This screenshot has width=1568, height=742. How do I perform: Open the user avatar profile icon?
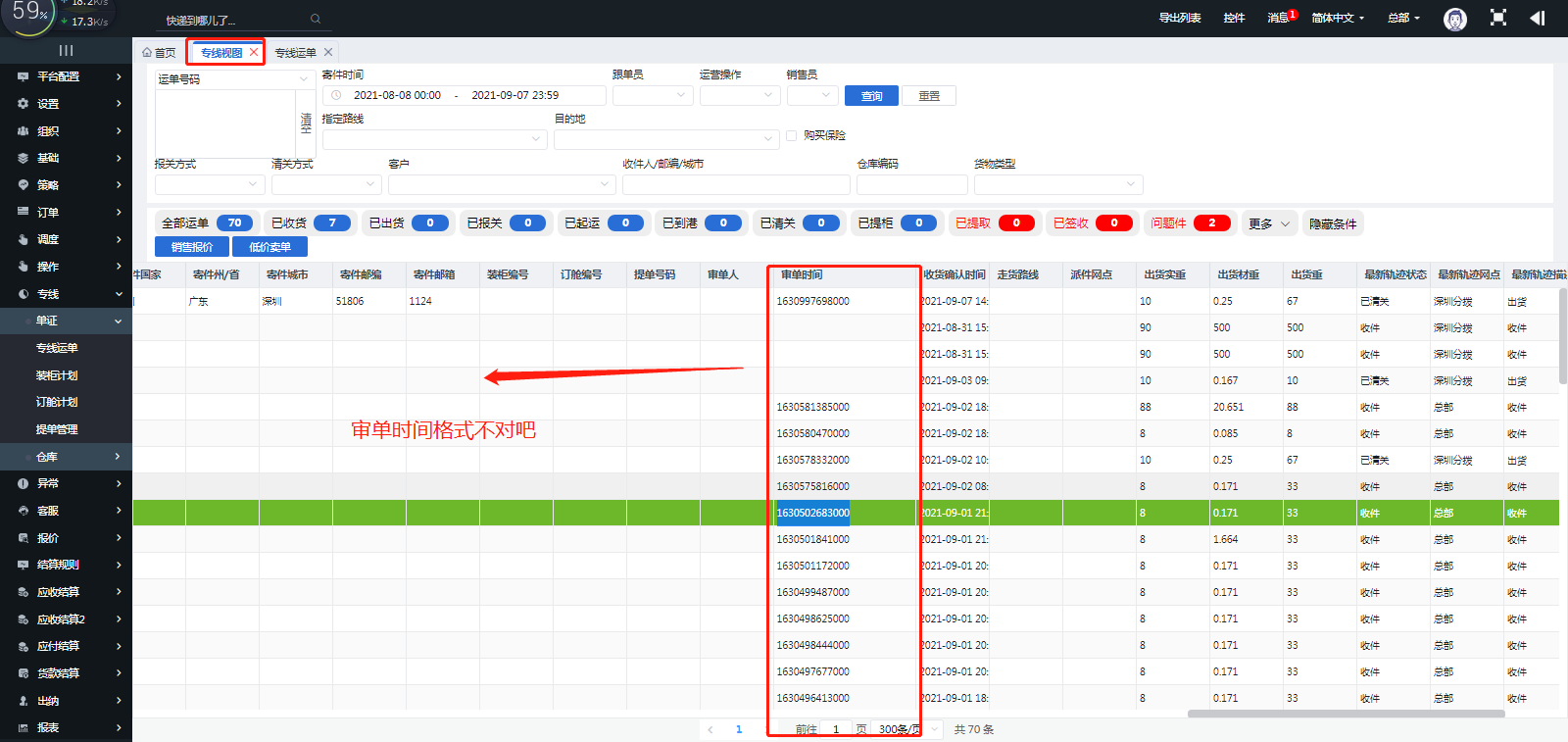[x=1455, y=19]
